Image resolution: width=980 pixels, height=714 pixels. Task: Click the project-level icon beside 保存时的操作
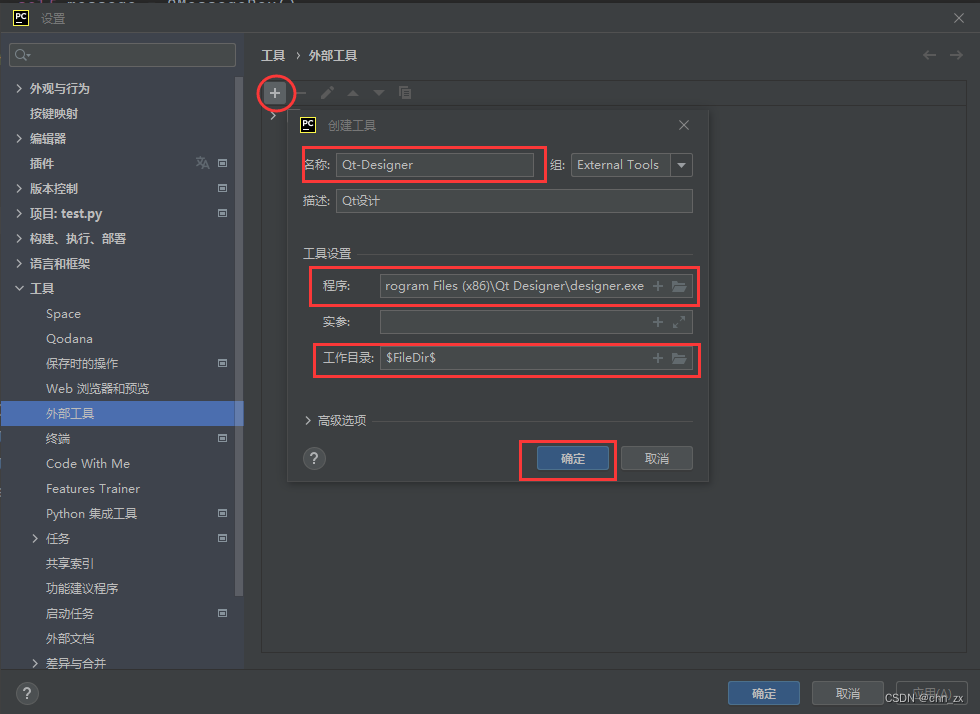222,363
